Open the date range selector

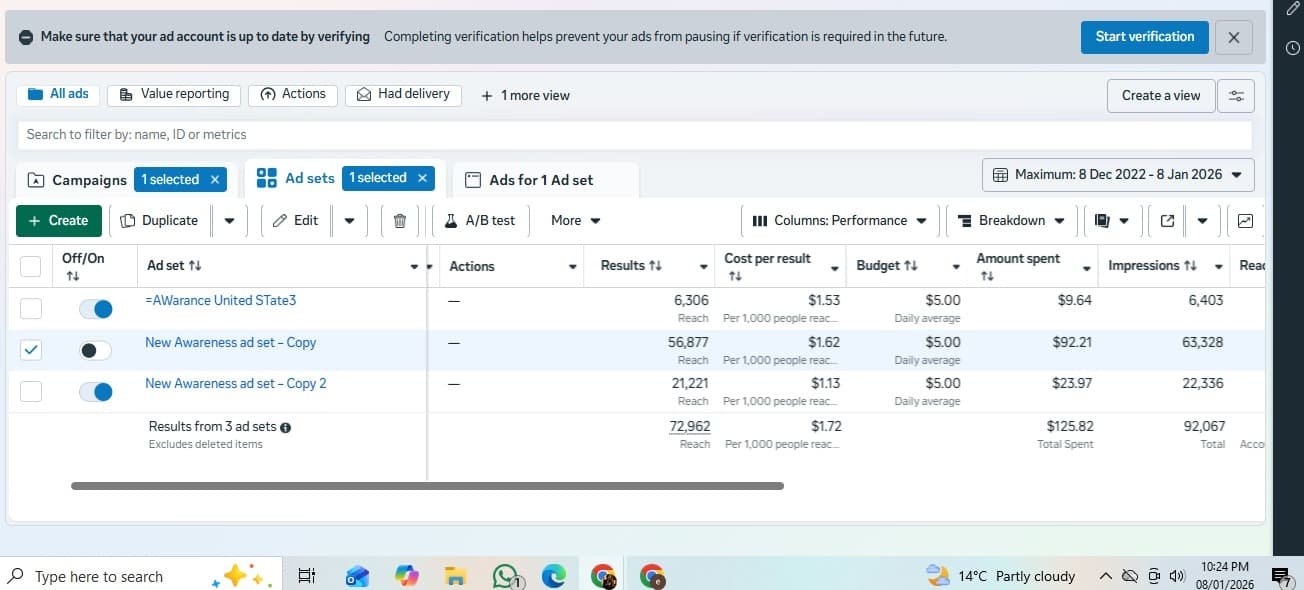[x=1118, y=175]
